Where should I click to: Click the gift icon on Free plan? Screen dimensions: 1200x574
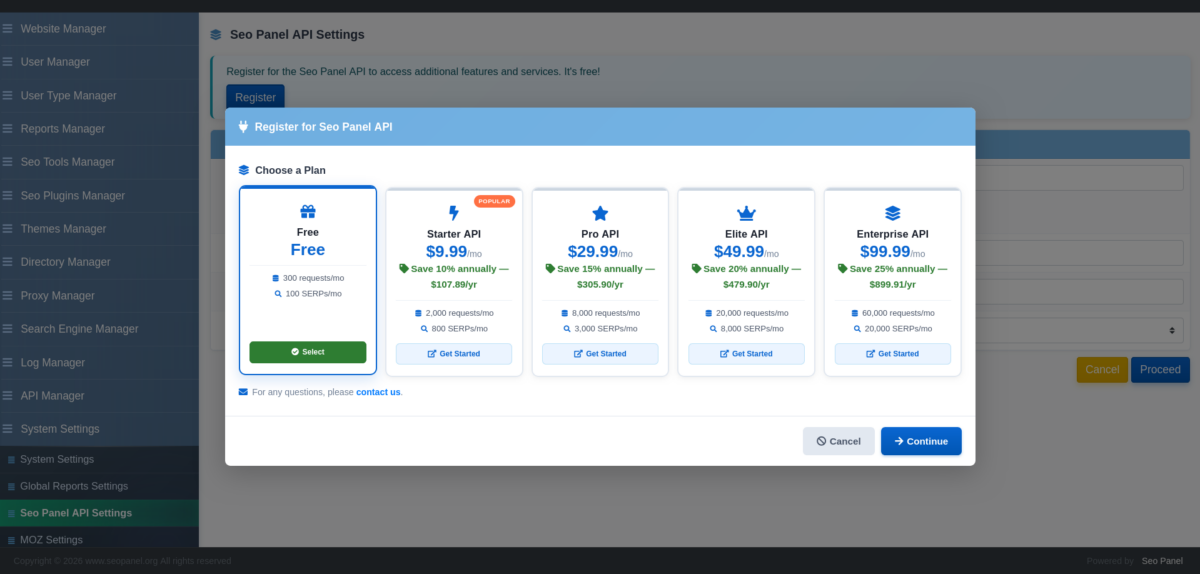click(308, 212)
